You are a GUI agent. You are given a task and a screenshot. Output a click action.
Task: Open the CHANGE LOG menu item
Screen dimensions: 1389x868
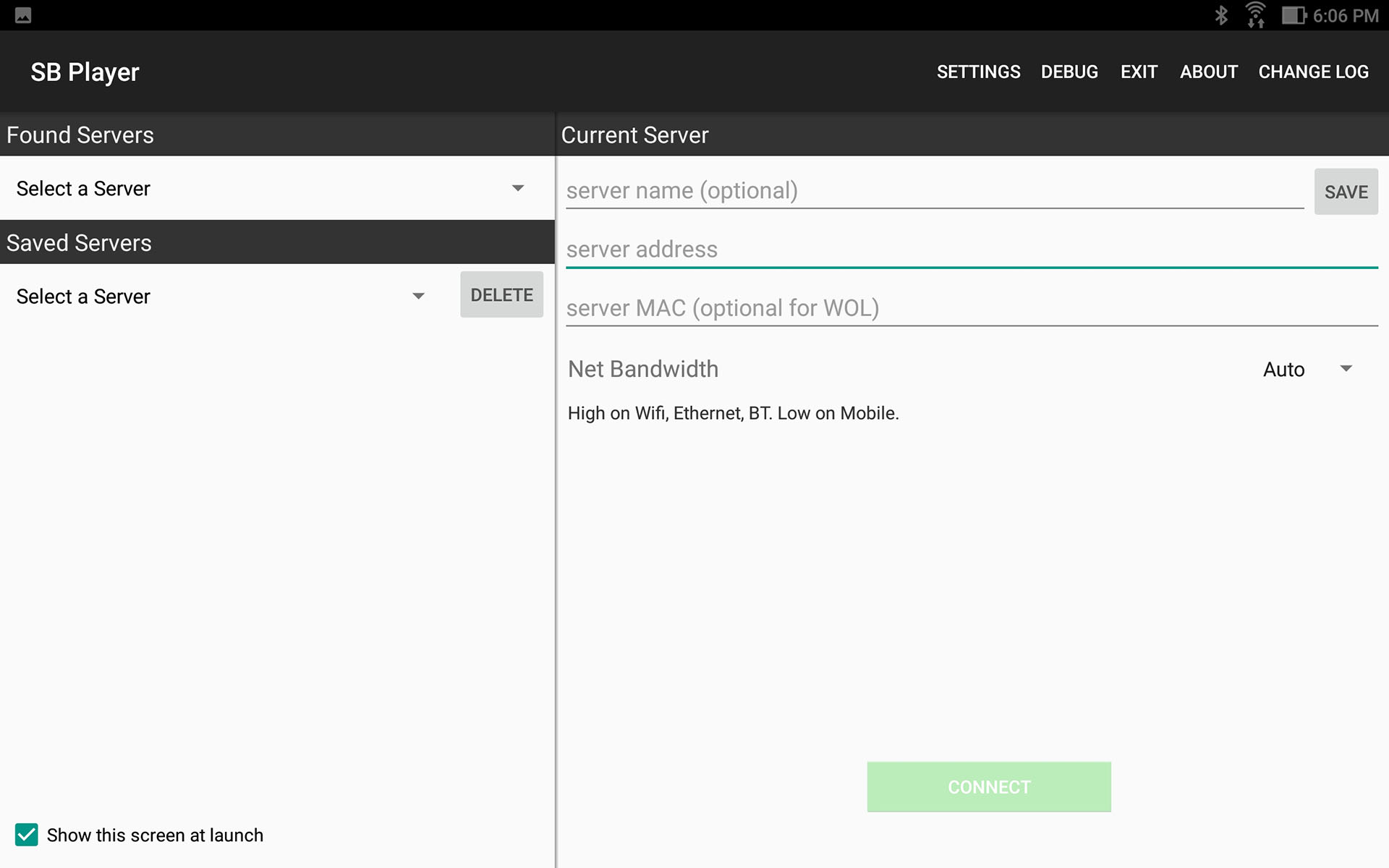tap(1313, 72)
